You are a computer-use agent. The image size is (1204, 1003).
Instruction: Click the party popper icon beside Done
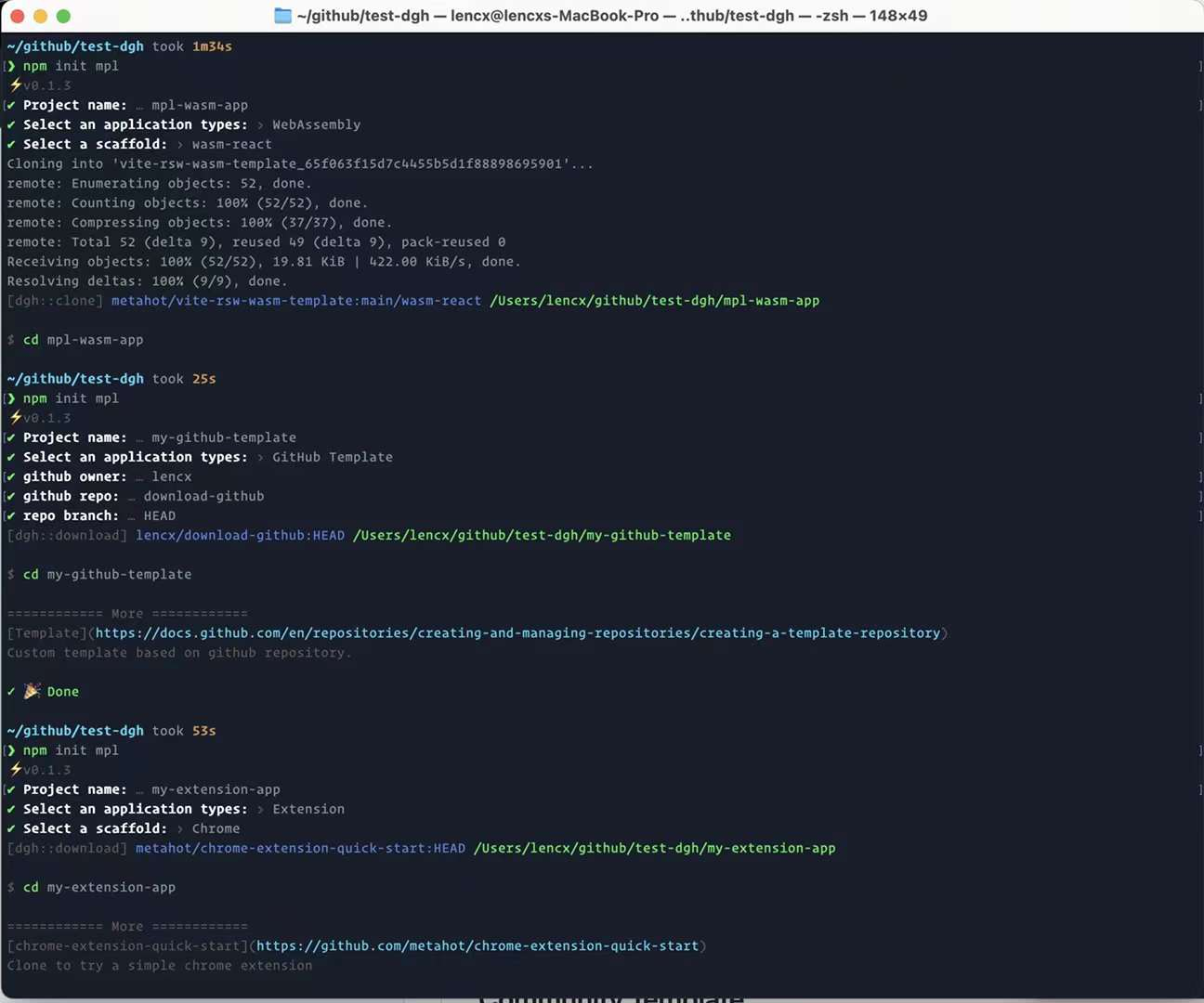point(33,691)
